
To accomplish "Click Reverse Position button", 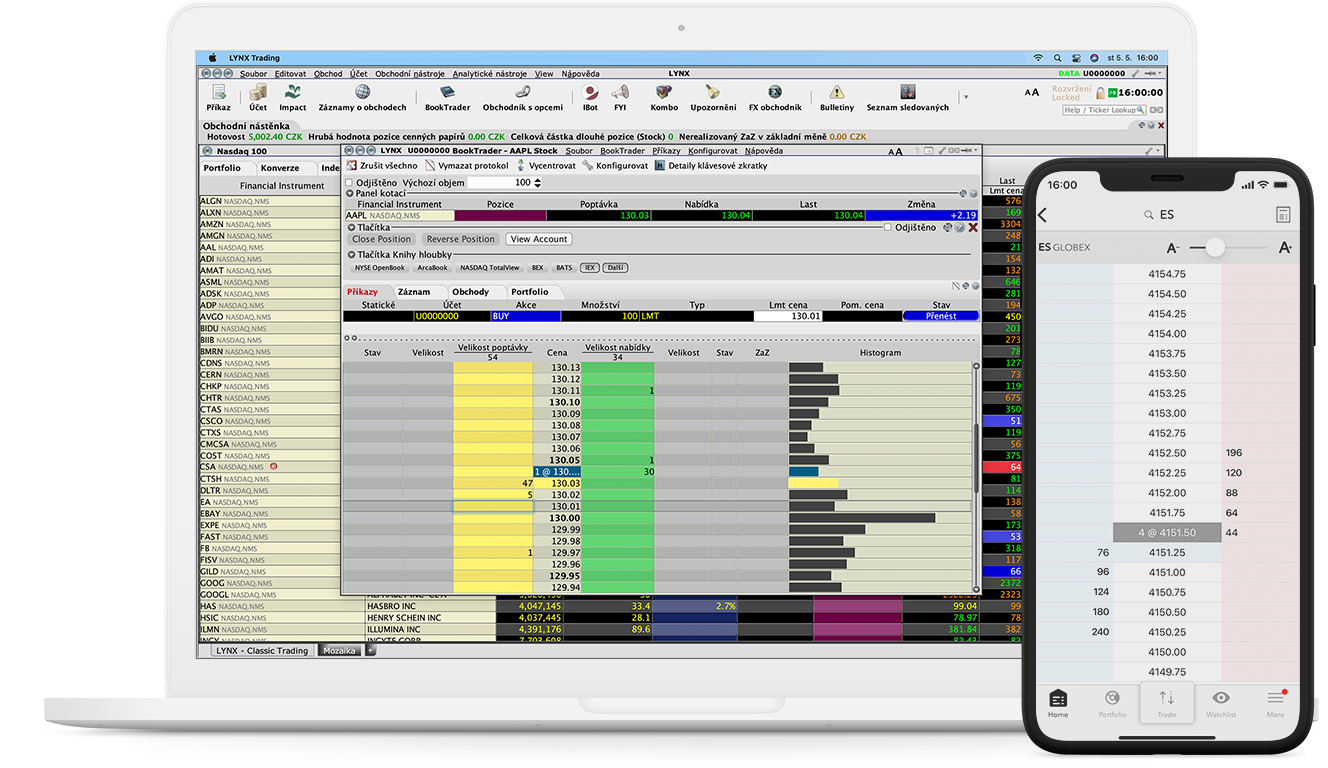I will click(x=461, y=239).
